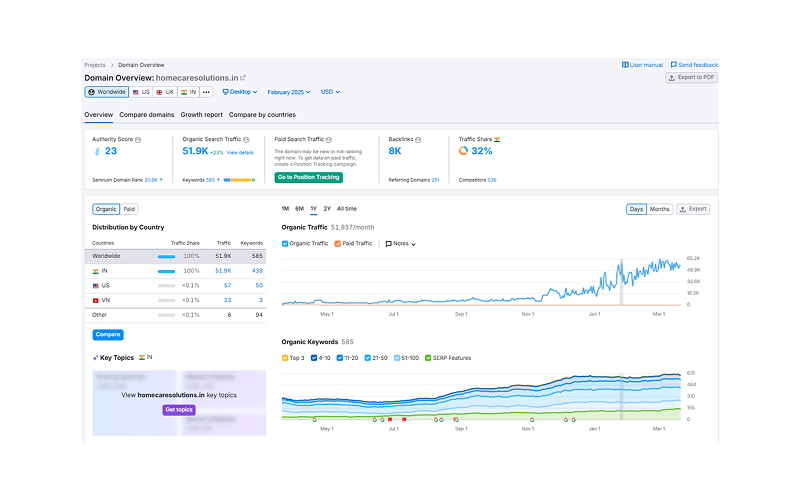The image size is (800, 500).
Task: Toggle the Paid Traffic checkbox
Action: 338,243
